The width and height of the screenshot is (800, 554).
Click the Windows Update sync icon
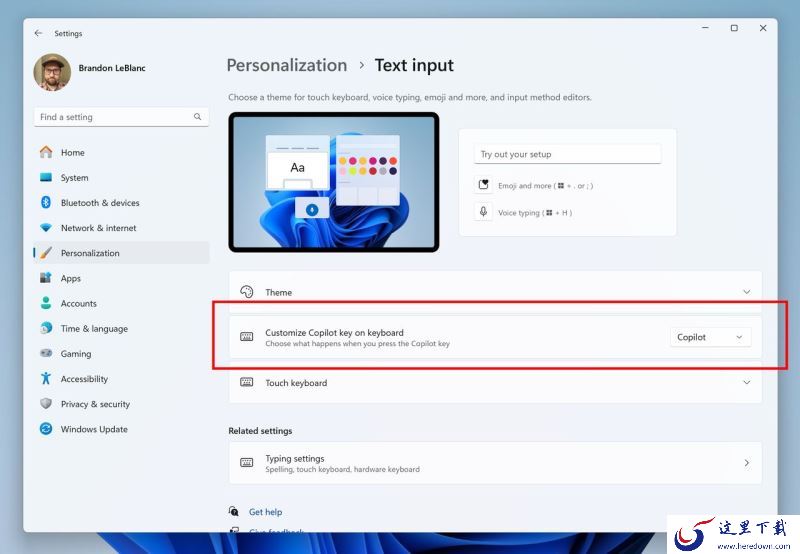[46, 429]
